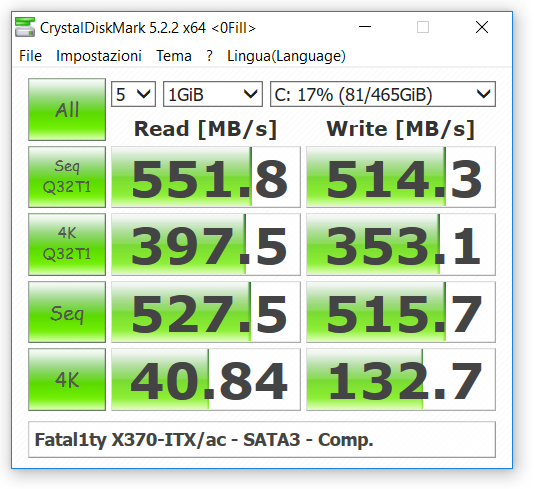Screen dimensions: 534x489
Task: Expand the drive dropdown showing C: 17%
Action: click(383, 94)
